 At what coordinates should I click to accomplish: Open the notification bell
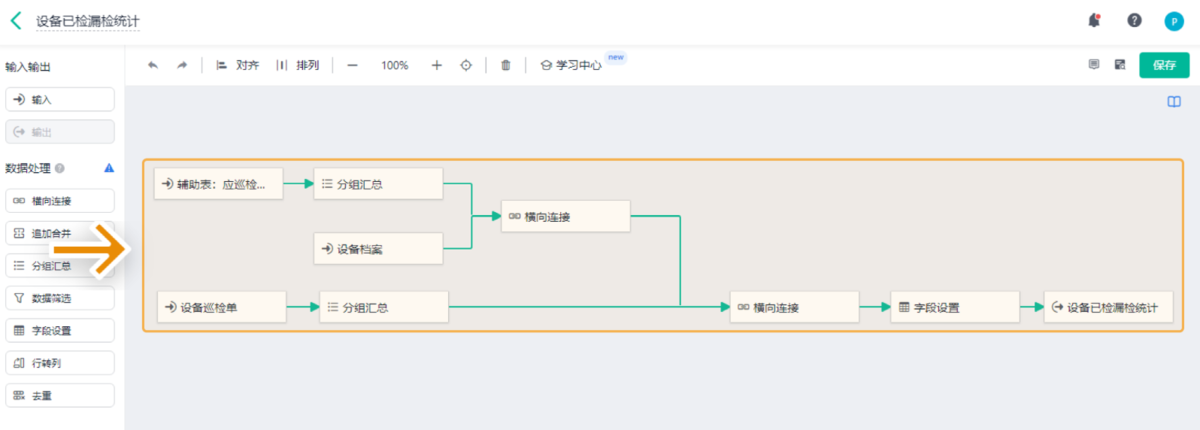click(1094, 20)
